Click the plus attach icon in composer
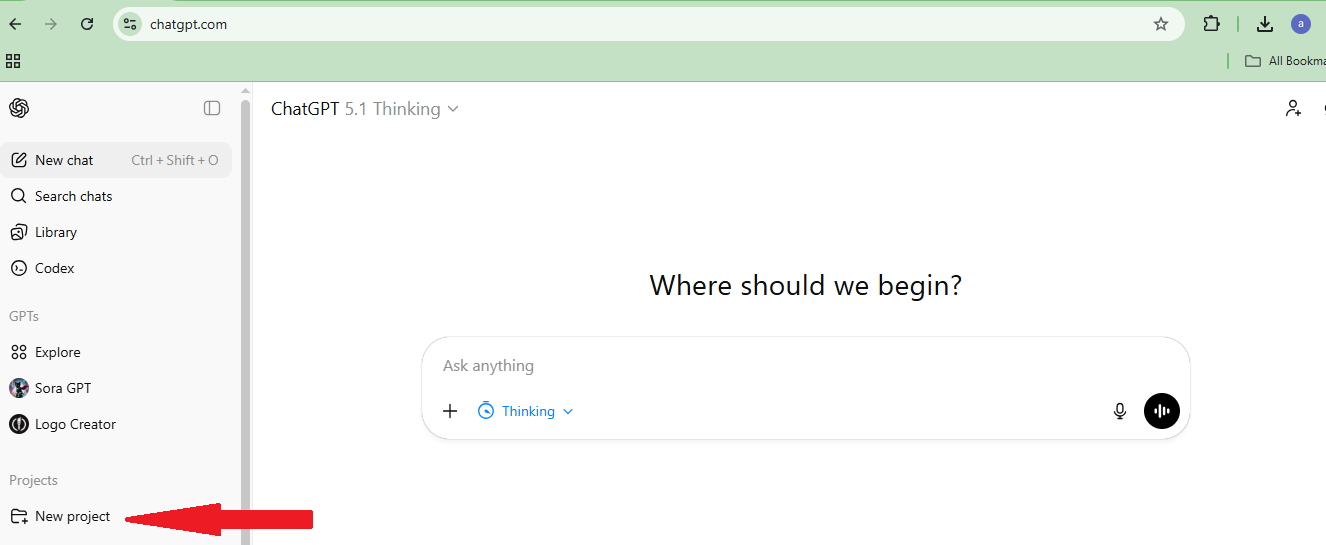This screenshot has width=1326, height=545. pyautogui.click(x=450, y=411)
